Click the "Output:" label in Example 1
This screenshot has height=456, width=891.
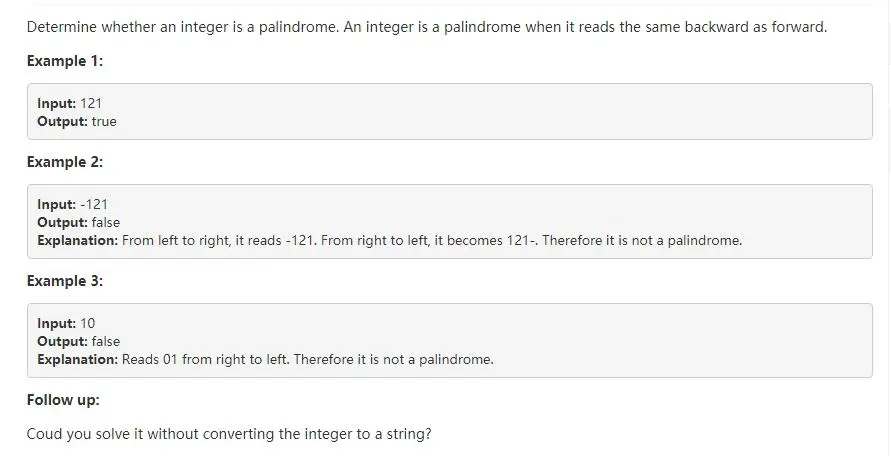(63, 121)
